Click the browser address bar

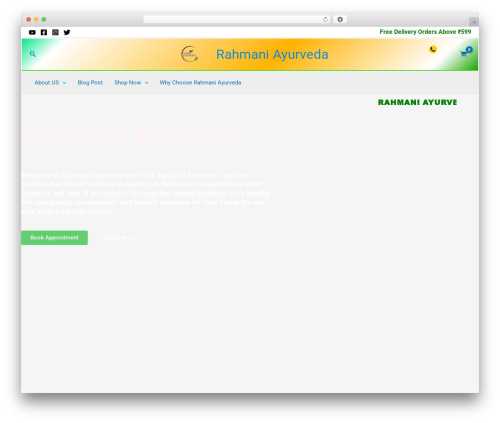(x=237, y=20)
